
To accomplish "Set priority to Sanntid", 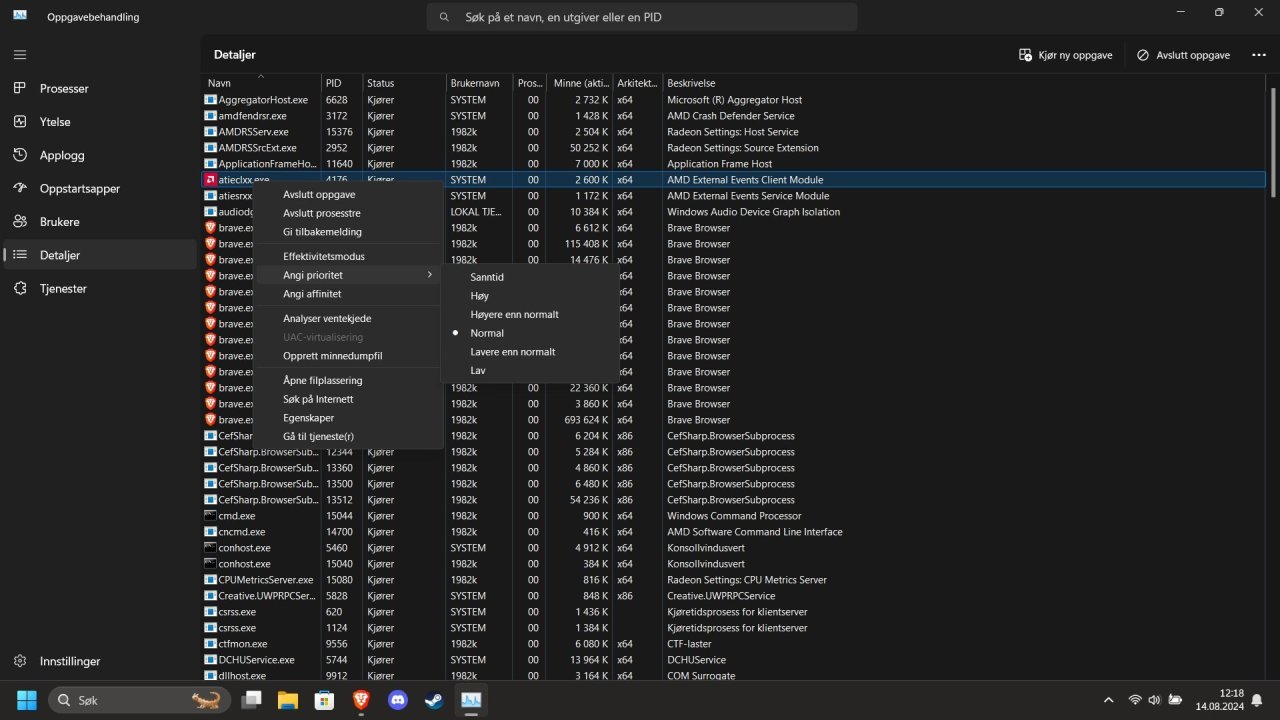I will [487, 277].
